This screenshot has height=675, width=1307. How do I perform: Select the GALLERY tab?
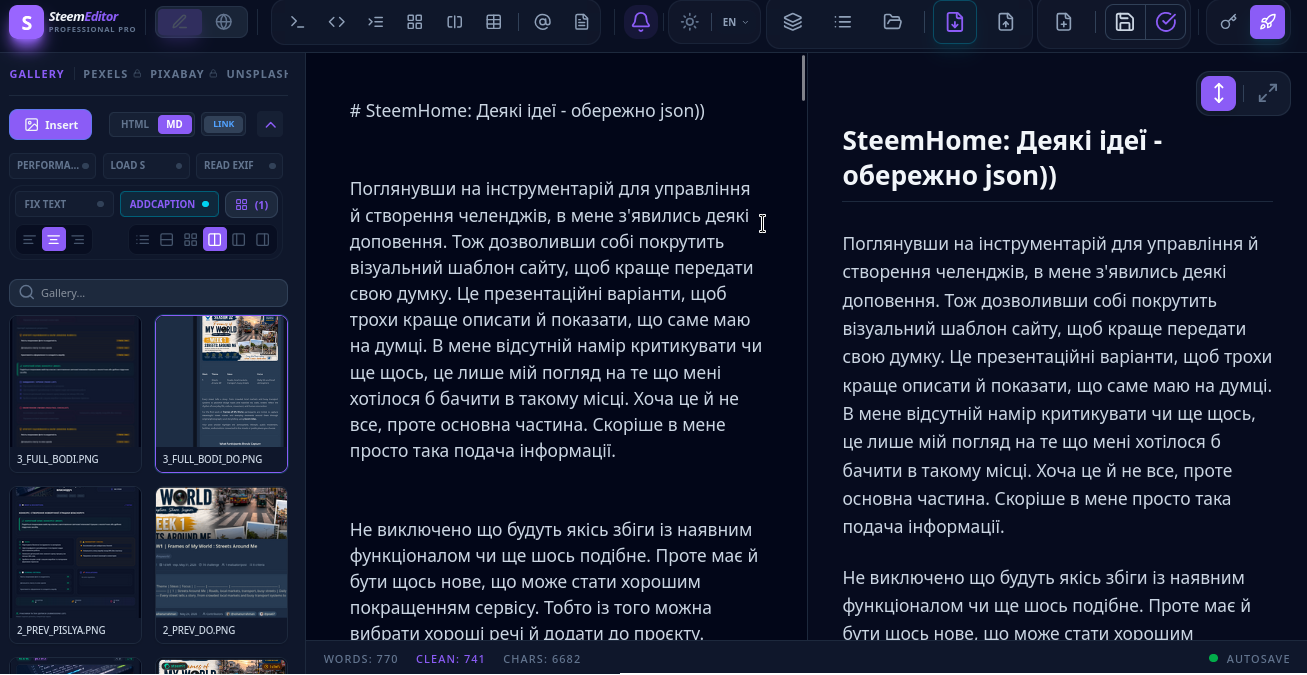[37, 74]
